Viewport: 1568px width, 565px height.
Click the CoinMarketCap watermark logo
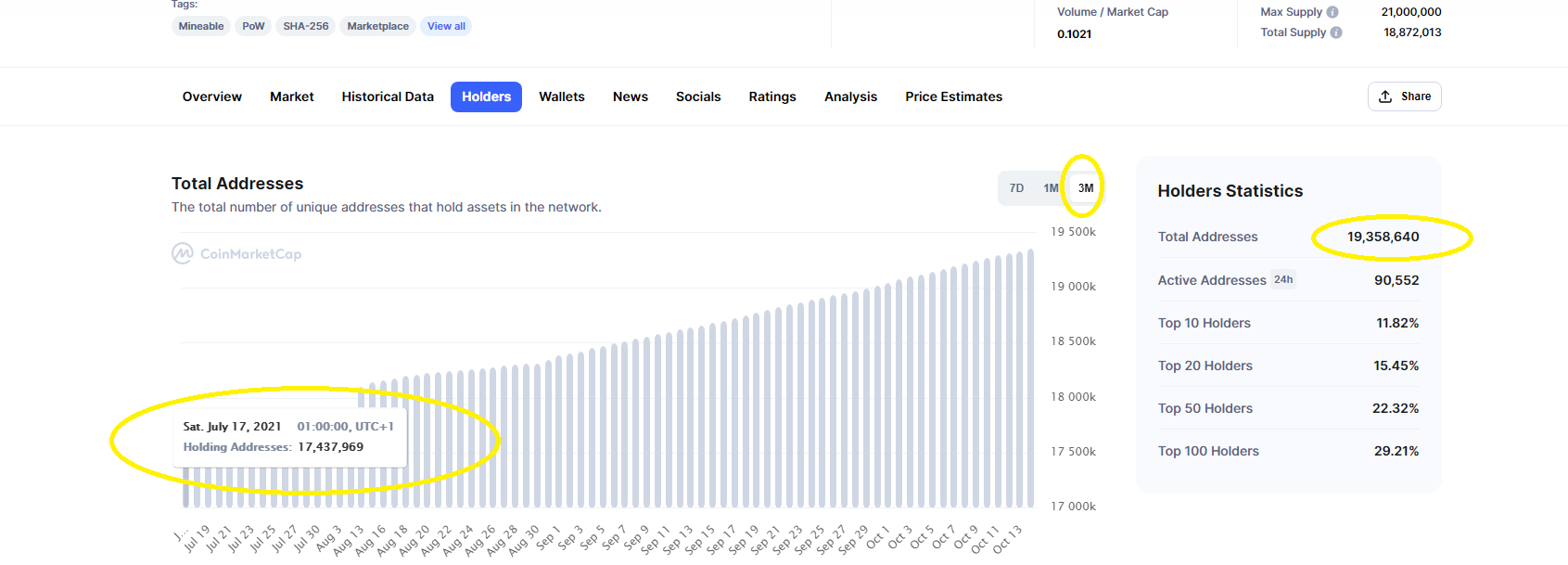coord(236,253)
